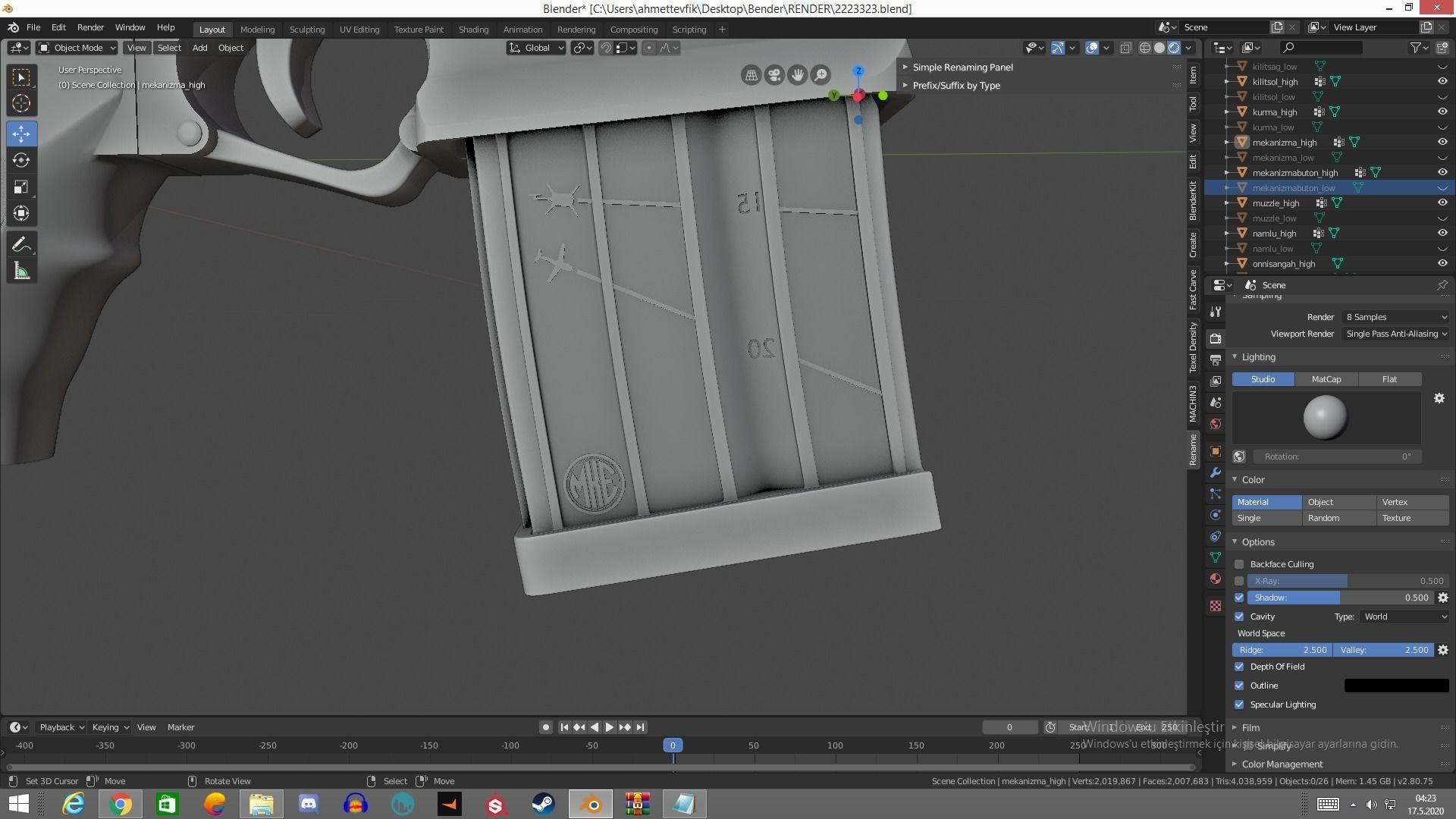Click the Blender taskbar icon
Screen dimensions: 1456x819
point(591,804)
